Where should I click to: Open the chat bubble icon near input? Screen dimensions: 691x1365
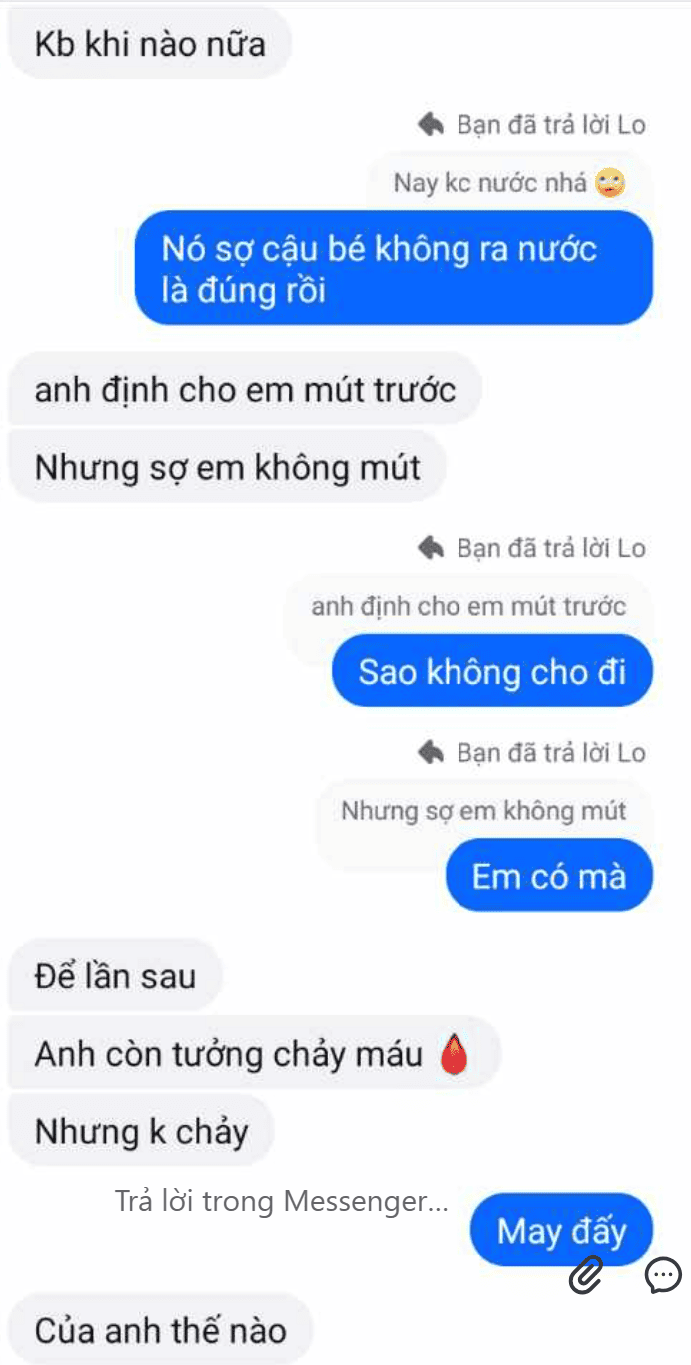pyautogui.click(x=663, y=1275)
